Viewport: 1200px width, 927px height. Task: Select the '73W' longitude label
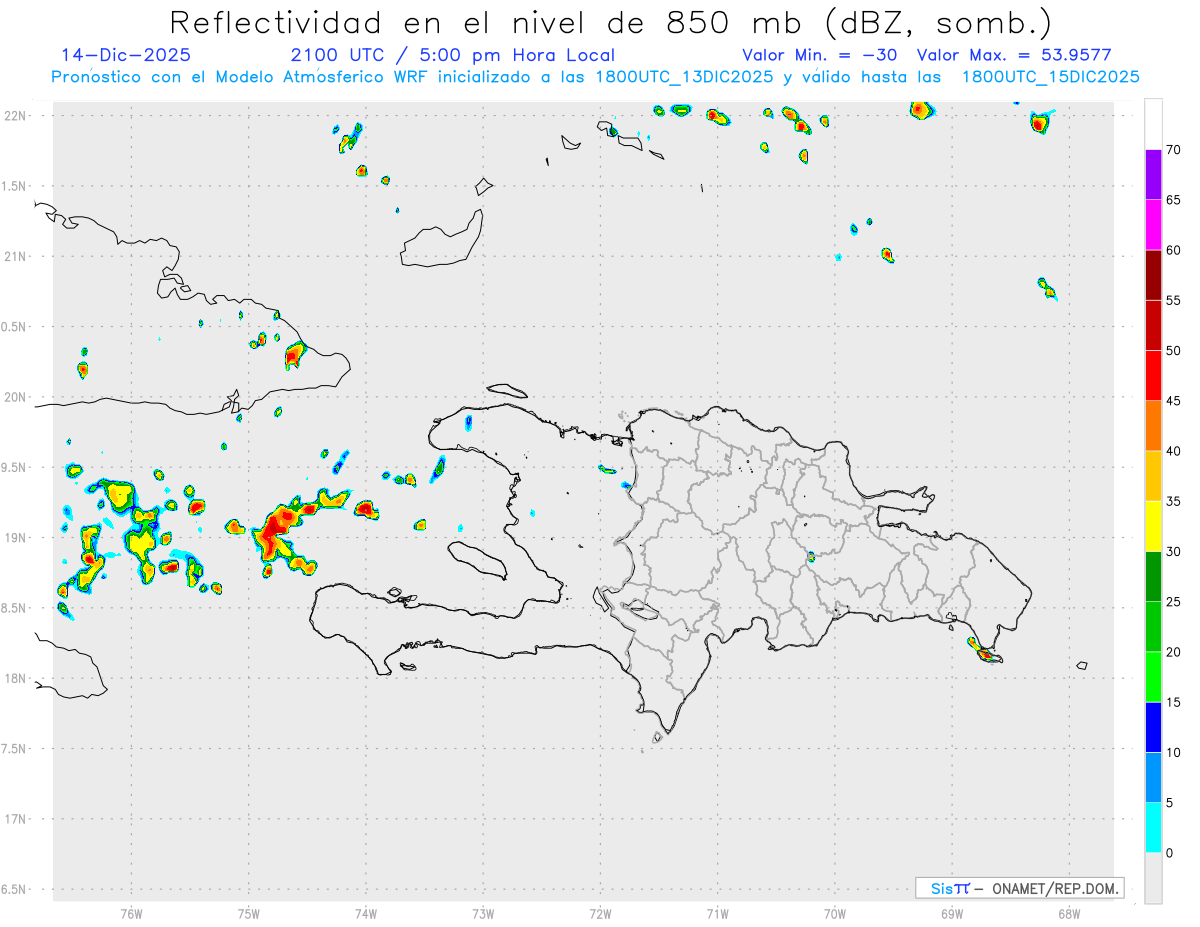pos(483,913)
